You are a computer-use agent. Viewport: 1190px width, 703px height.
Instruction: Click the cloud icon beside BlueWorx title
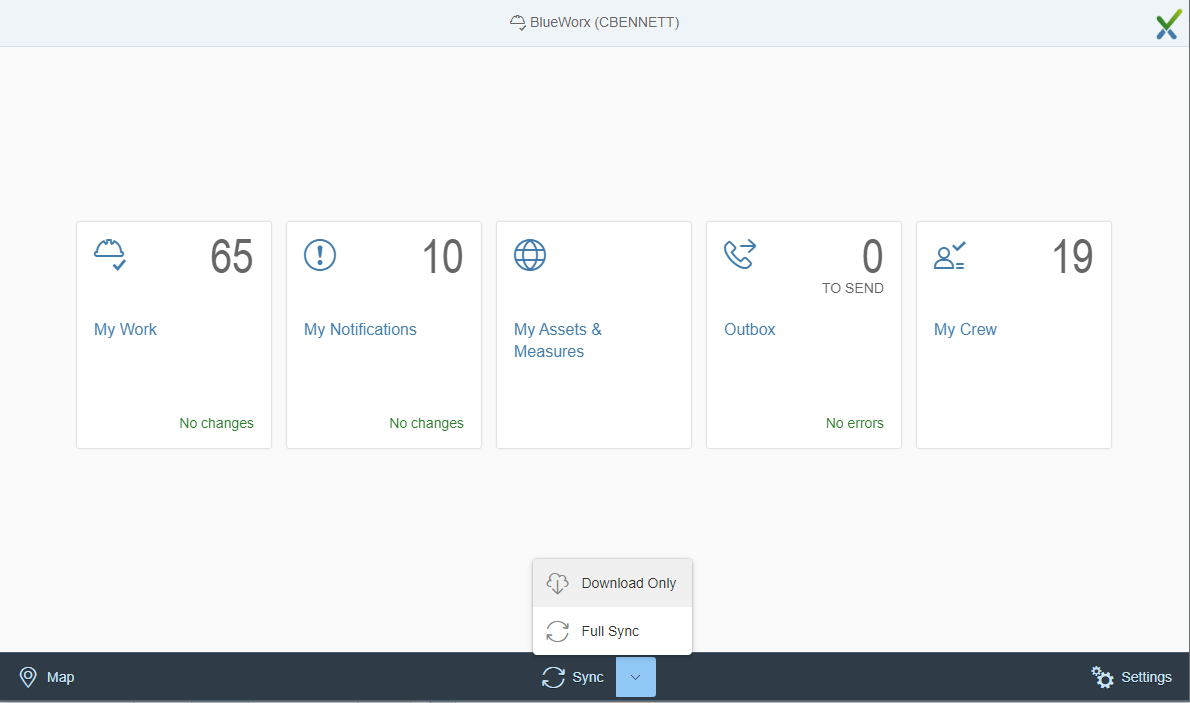pos(518,23)
